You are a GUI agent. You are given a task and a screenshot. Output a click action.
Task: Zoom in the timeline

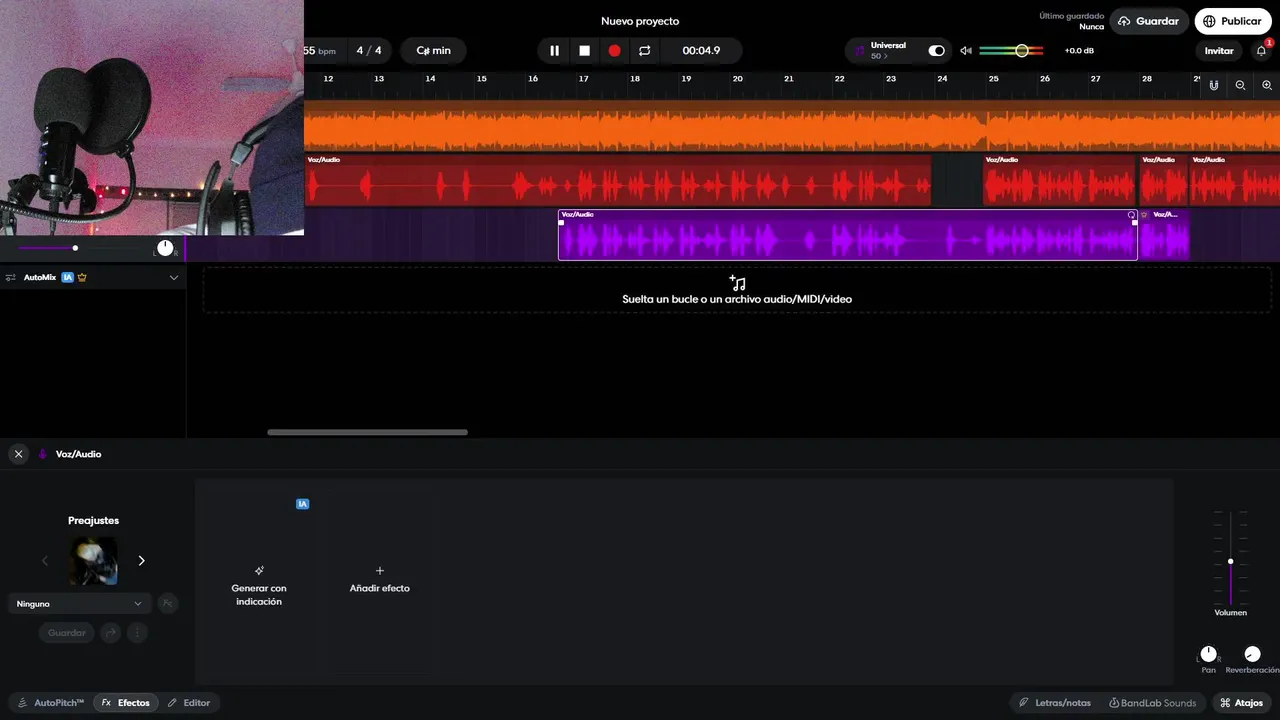coord(1267,86)
